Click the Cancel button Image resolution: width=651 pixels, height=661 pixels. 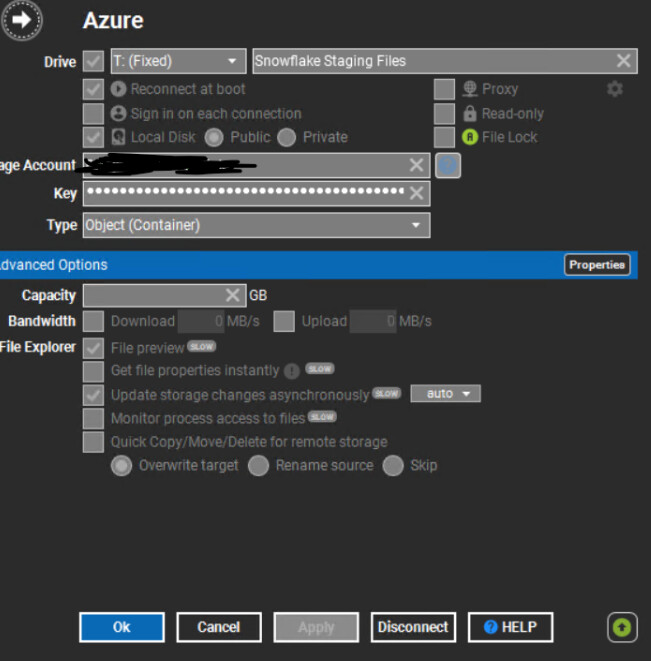coord(219,627)
